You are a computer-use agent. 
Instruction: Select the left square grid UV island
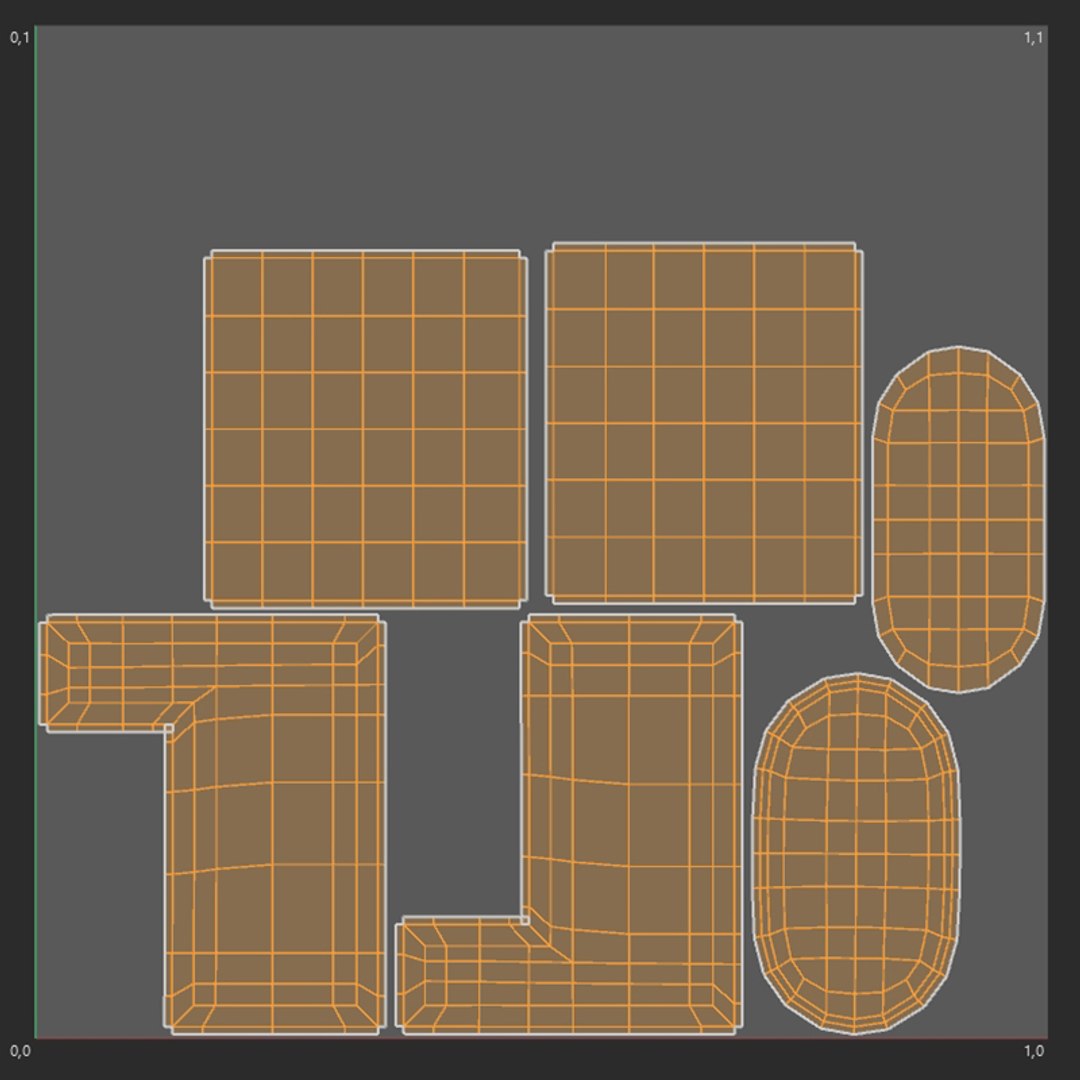(x=365, y=429)
